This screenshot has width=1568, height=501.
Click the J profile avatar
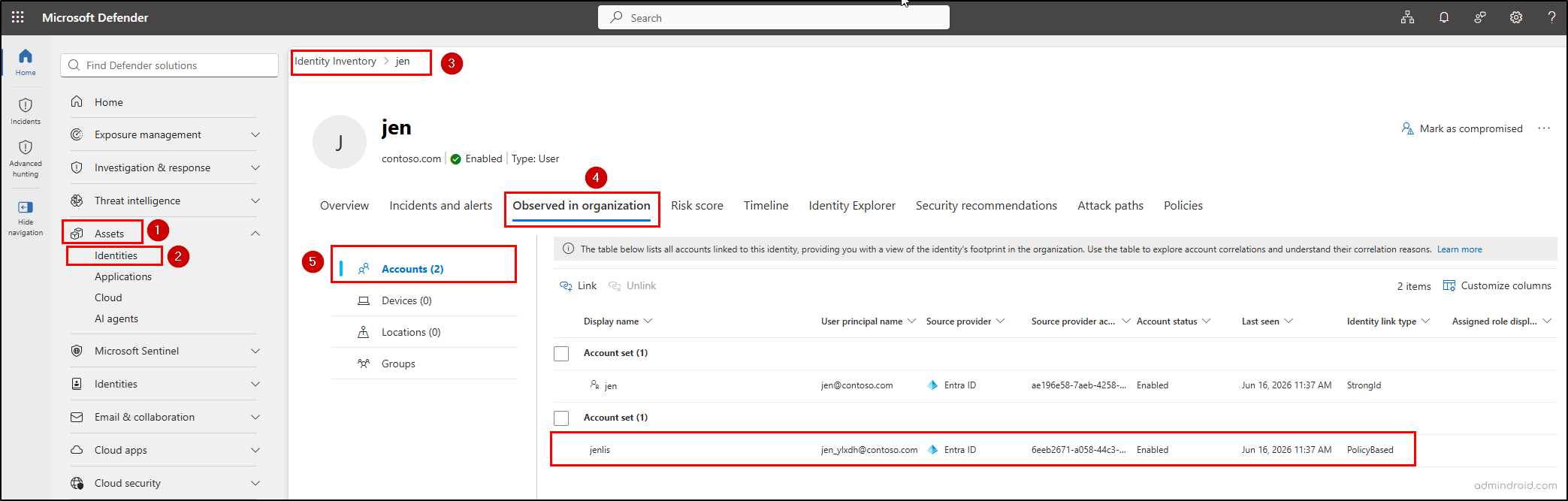point(340,142)
